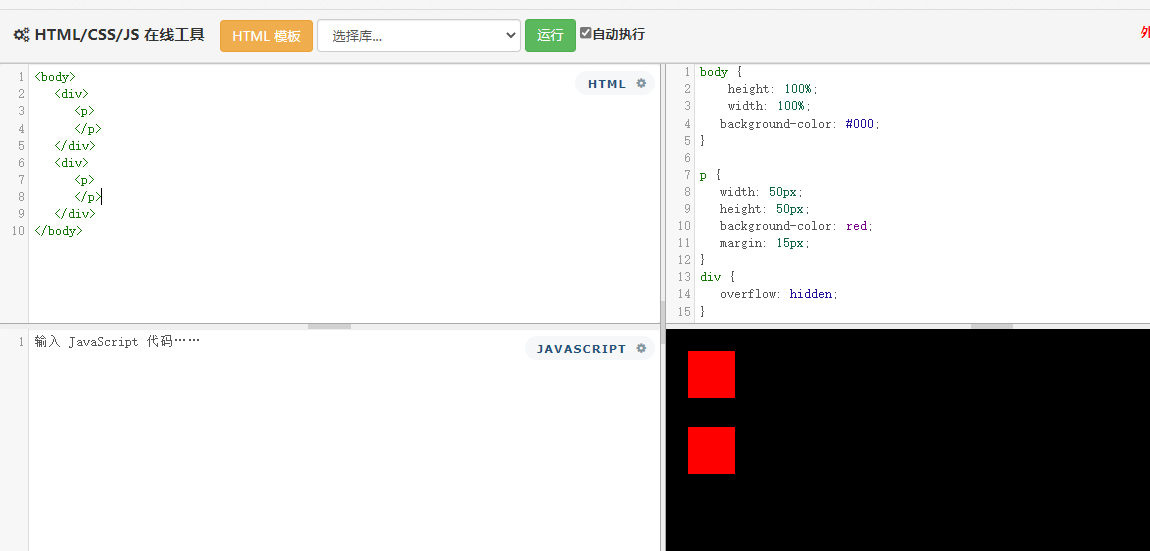This screenshot has height=551, width=1150.
Task: Open the HTML panel settings gear
Action: (x=641, y=84)
